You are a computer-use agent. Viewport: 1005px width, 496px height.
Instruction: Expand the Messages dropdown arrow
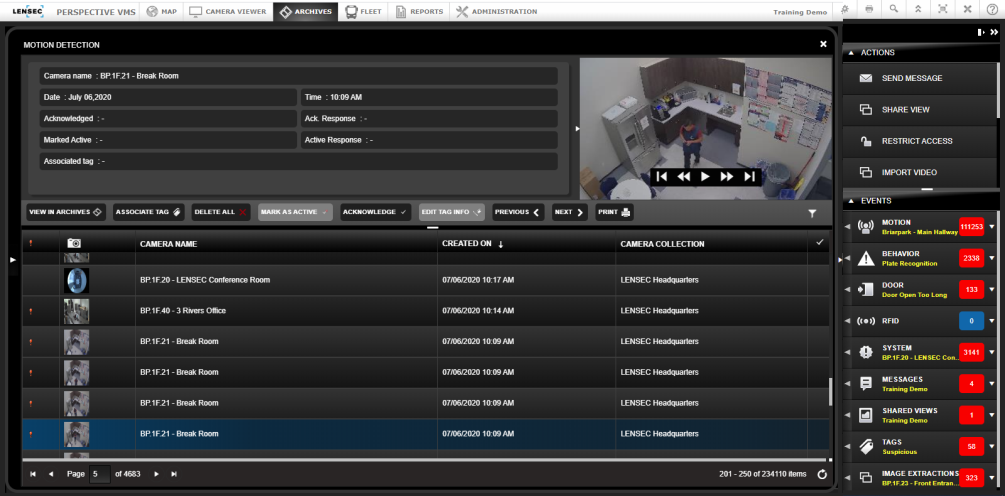[x=992, y=384]
